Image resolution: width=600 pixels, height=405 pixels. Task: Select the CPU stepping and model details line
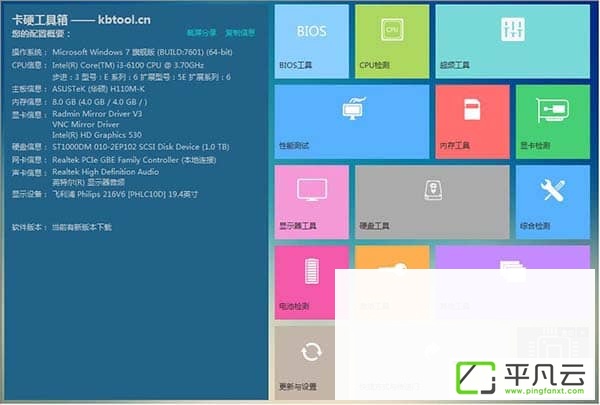(x=141, y=77)
